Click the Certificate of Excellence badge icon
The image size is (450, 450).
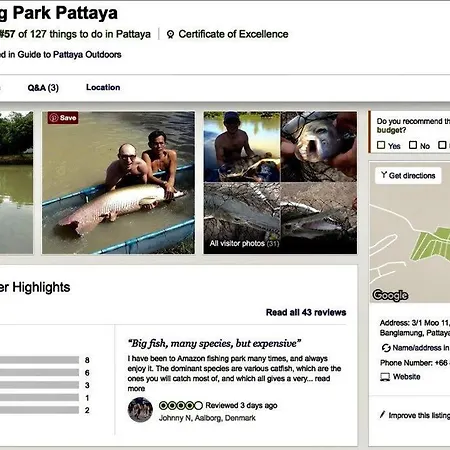[170, 34]
